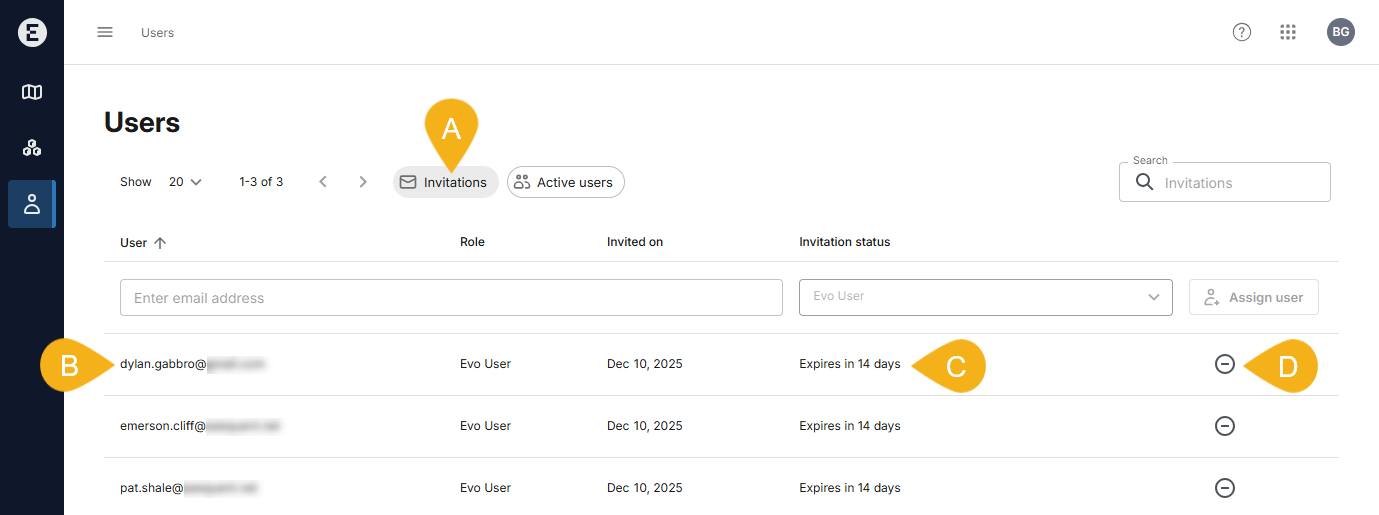Switch to the Active users tab

(566, 182)
